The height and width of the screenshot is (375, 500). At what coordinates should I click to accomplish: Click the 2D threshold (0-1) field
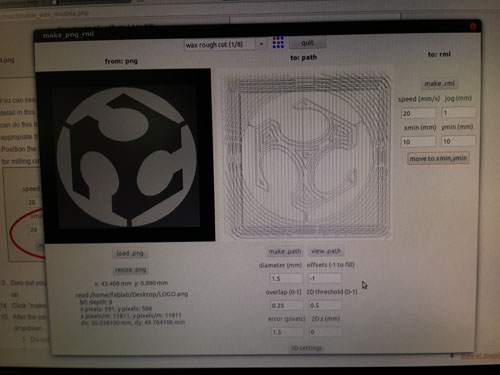[325, 305]
